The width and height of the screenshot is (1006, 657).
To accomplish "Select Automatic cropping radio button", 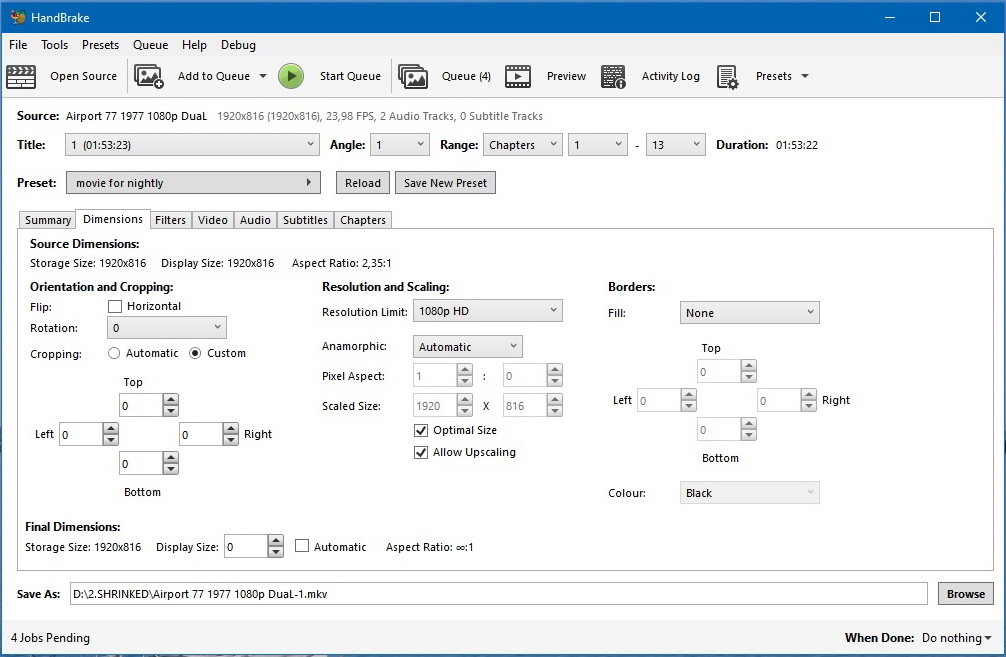I will click(x=114, y=352).
